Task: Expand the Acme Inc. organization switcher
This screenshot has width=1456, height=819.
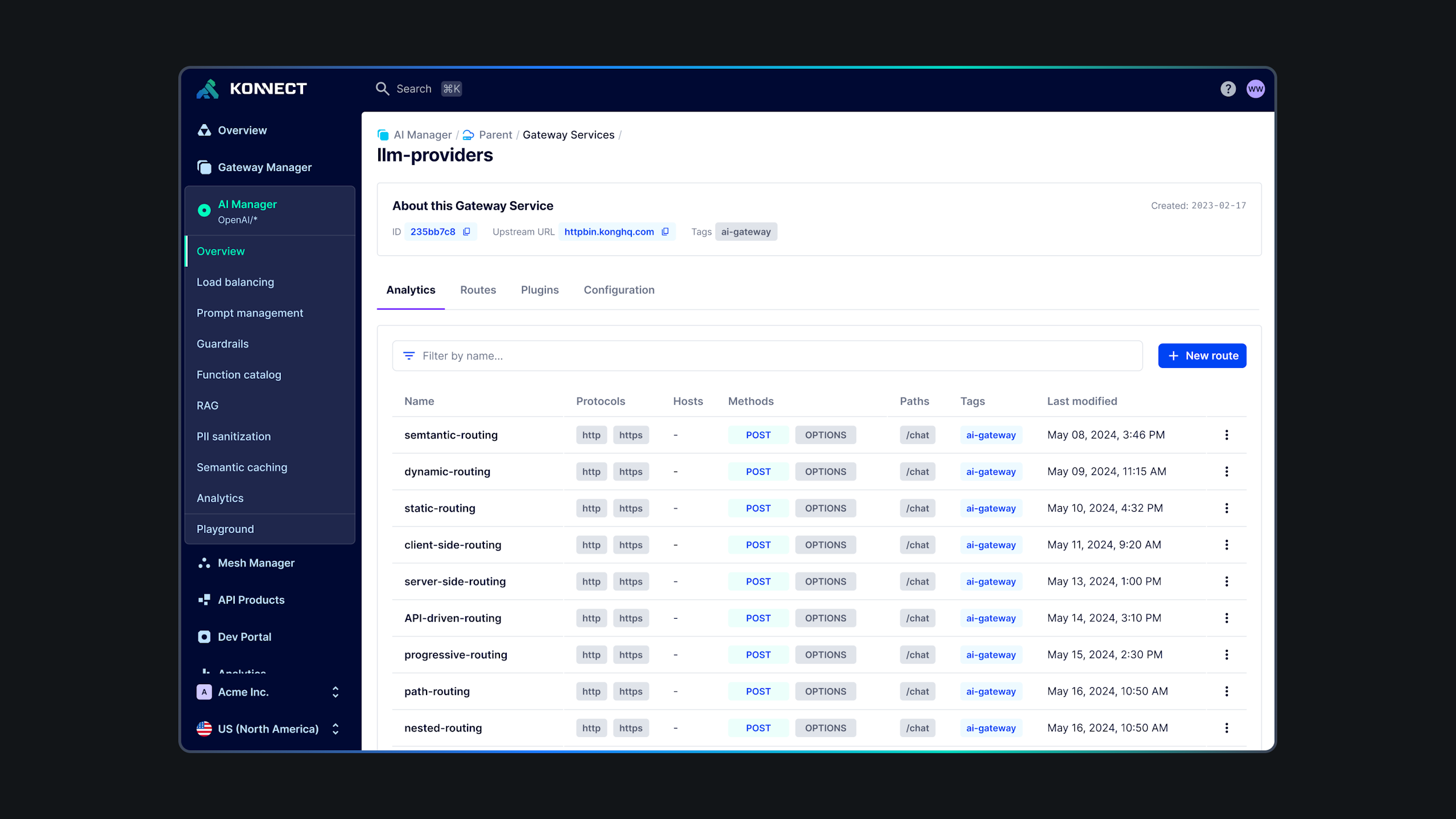Action: pos(335,692)
